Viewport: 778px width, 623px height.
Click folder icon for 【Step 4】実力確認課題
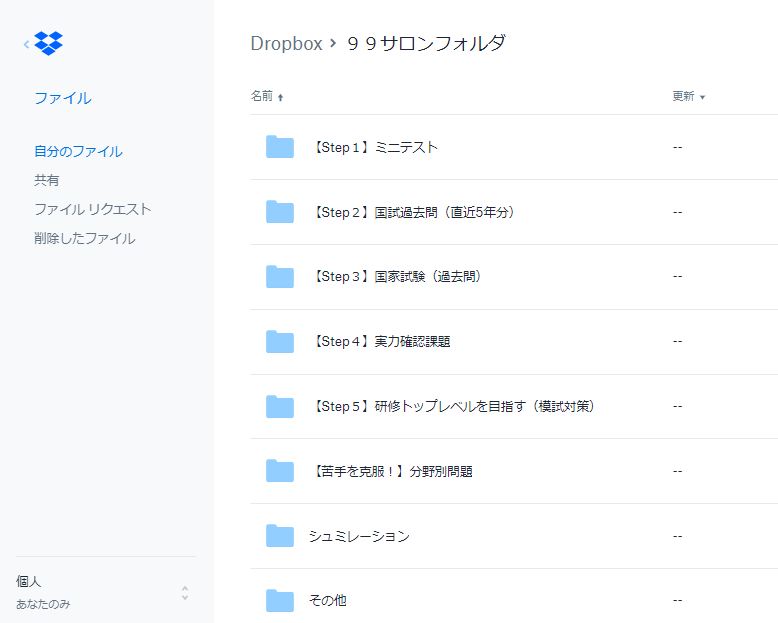click(280, 341)
